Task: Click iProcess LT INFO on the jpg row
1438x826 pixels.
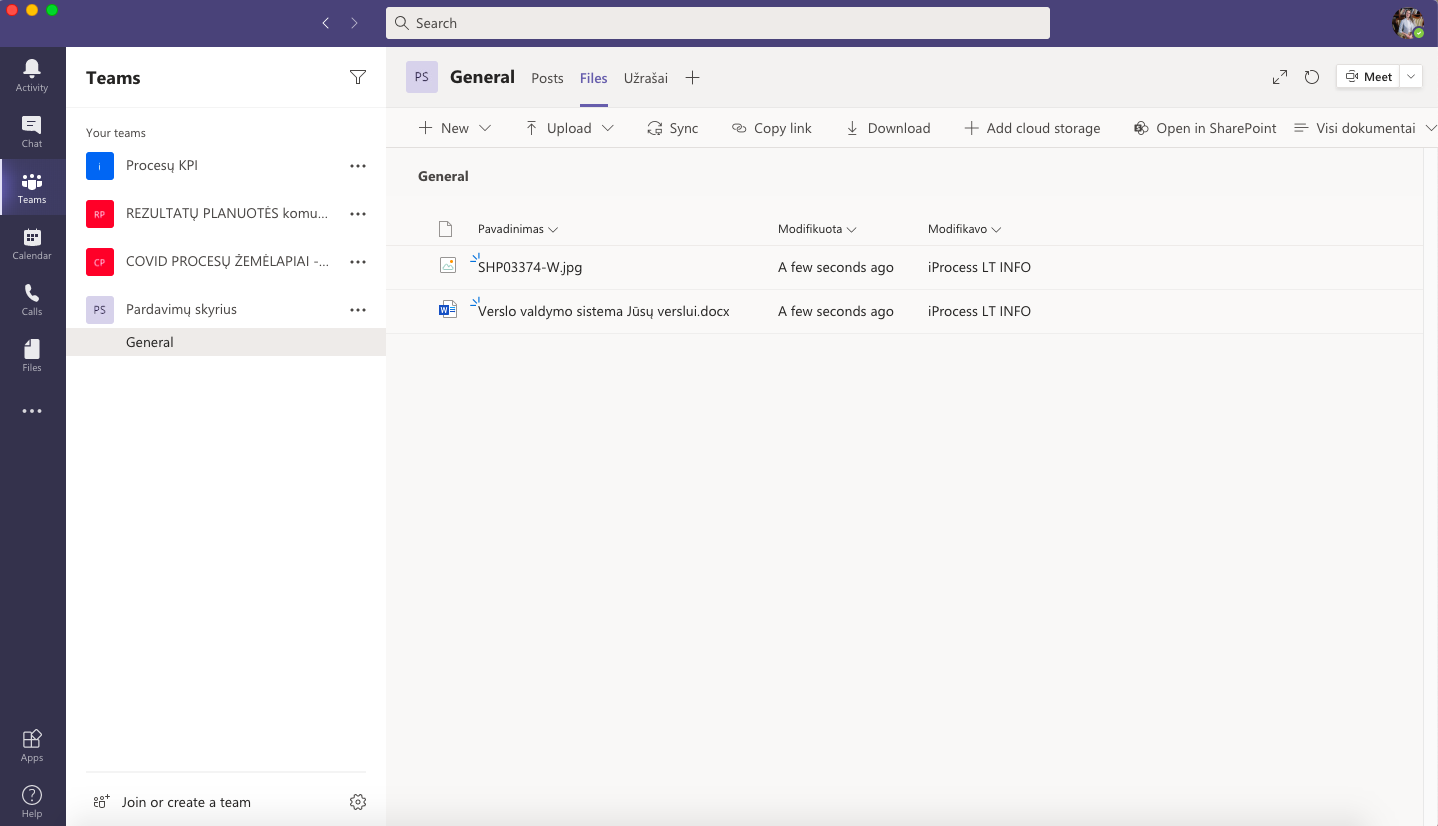Action: [979, 267]
